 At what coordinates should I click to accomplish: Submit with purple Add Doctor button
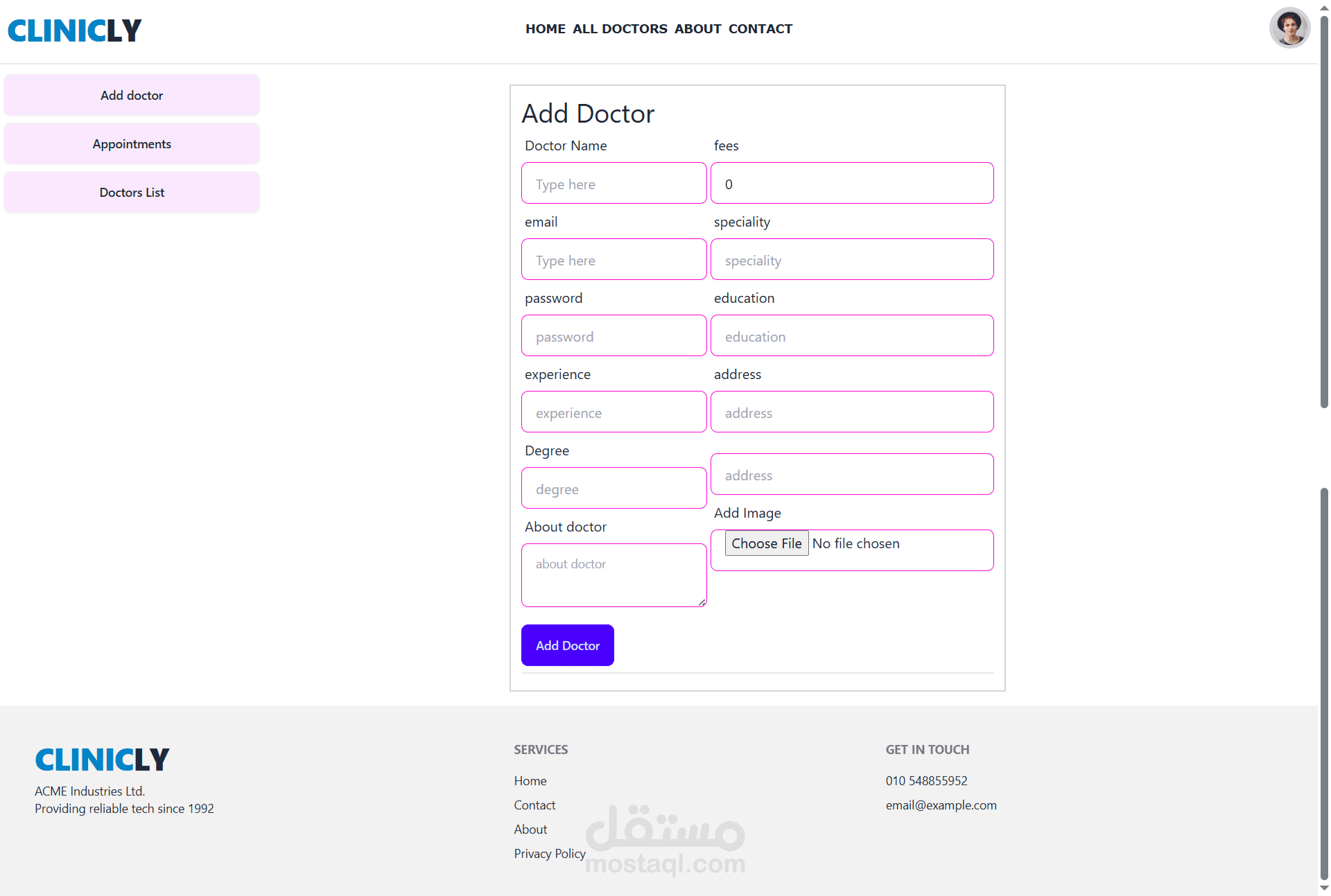(567, 645)
